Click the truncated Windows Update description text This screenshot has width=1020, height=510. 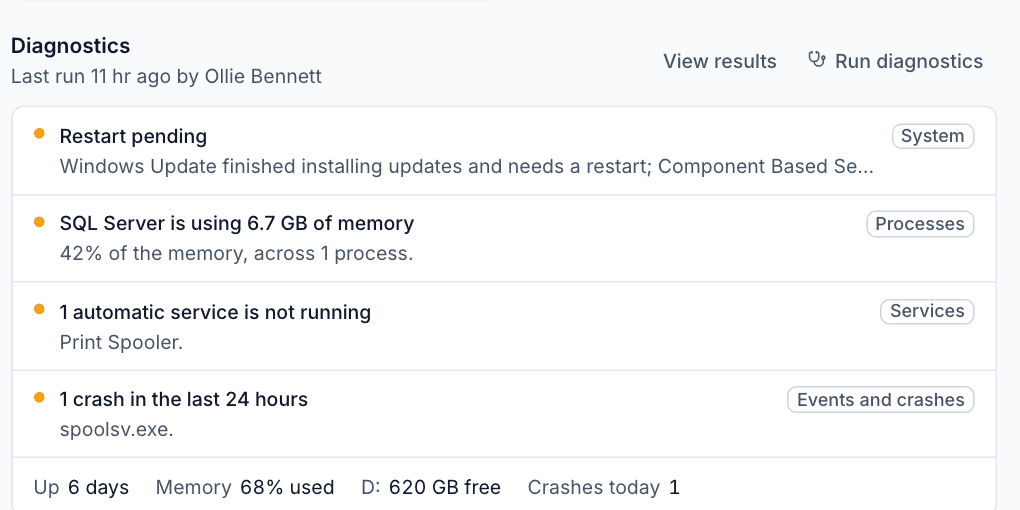pos(466,167)
